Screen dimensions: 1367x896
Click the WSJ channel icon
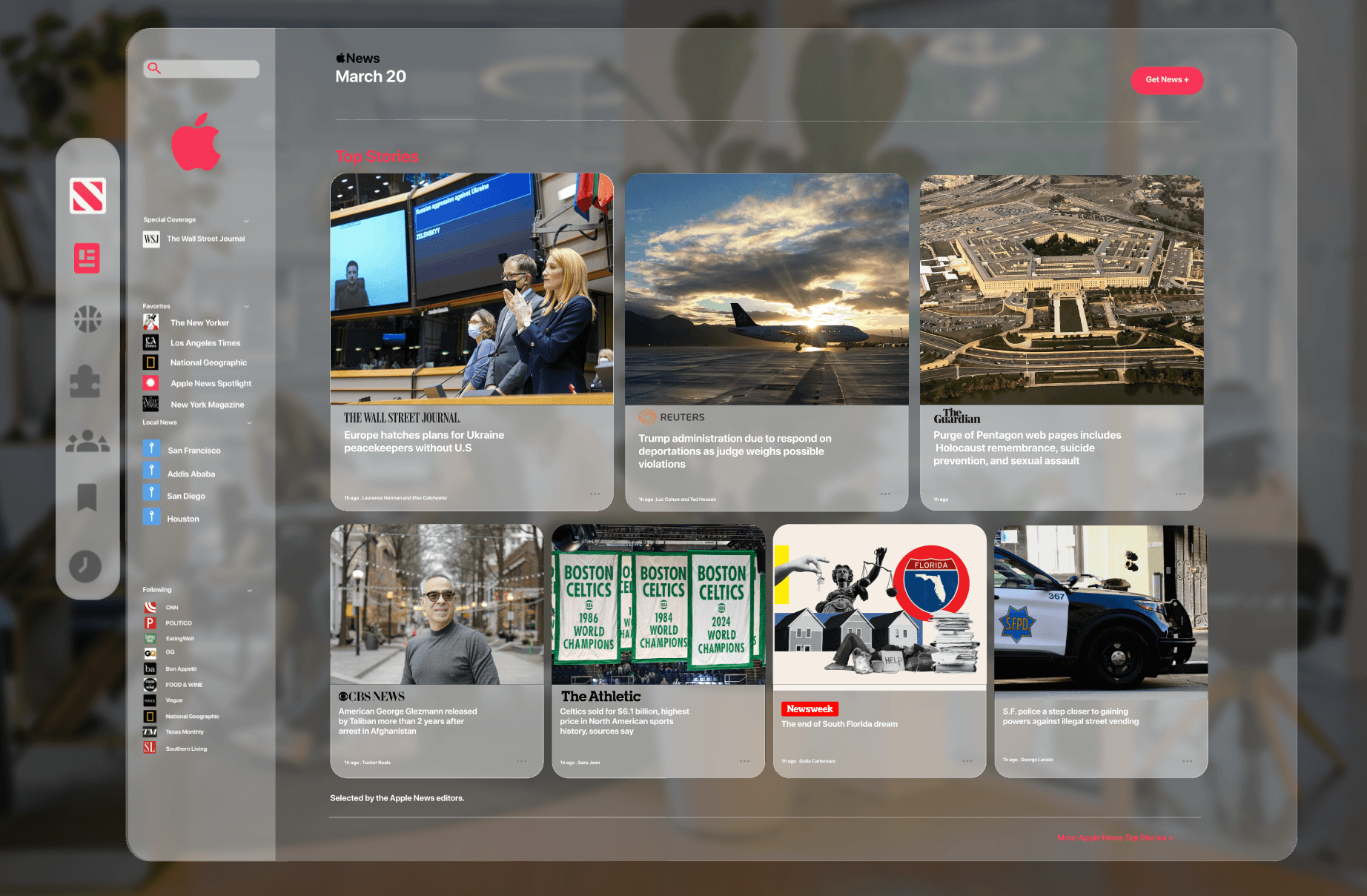click(151, 239)
